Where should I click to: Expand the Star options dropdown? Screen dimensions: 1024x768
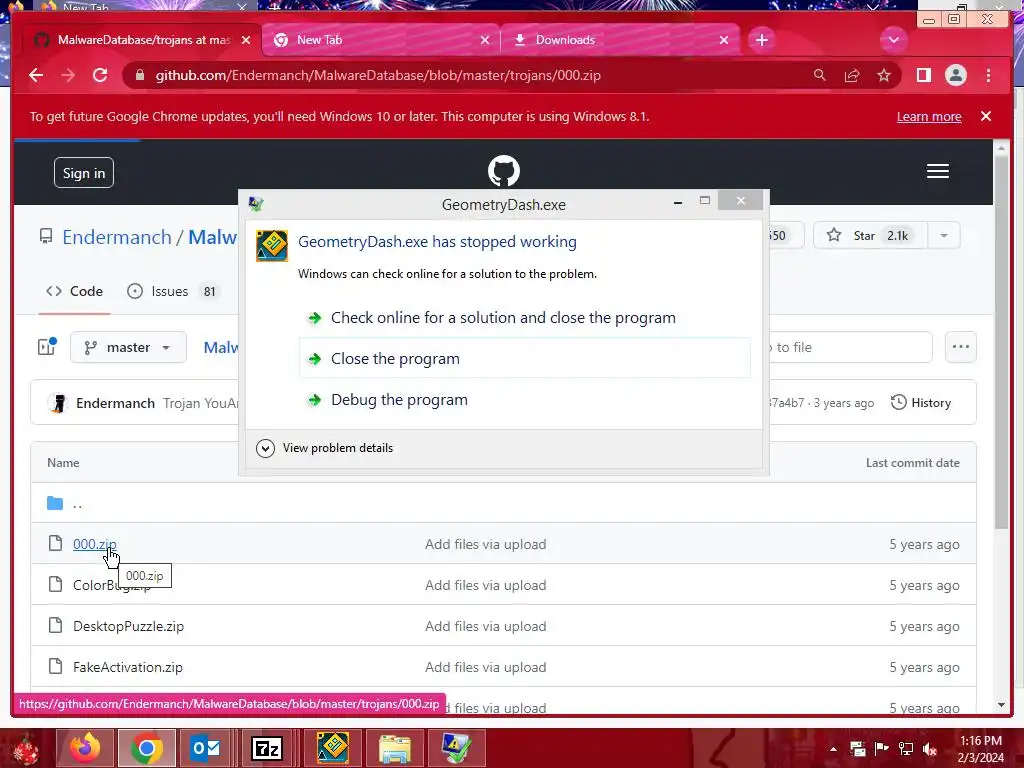click(944, 235)
